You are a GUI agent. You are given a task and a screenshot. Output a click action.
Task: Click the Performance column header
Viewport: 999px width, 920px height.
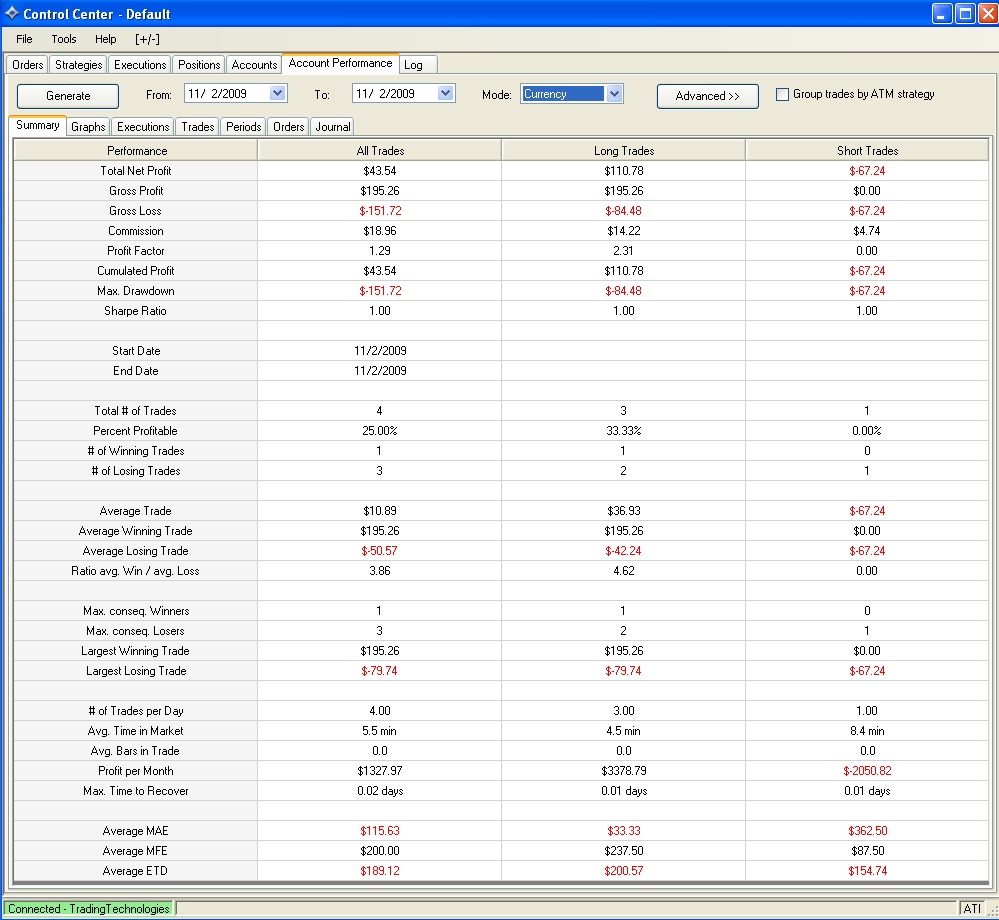[136, 150]
